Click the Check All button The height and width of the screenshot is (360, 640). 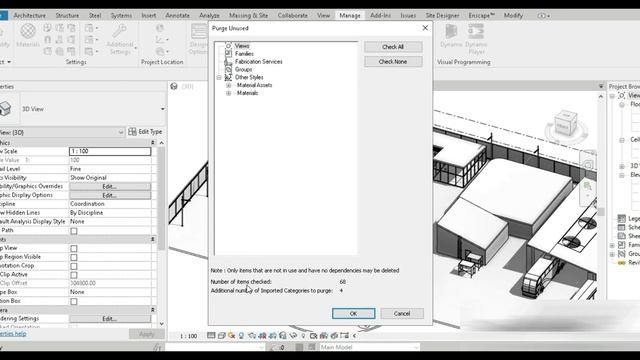coord(393,47)
